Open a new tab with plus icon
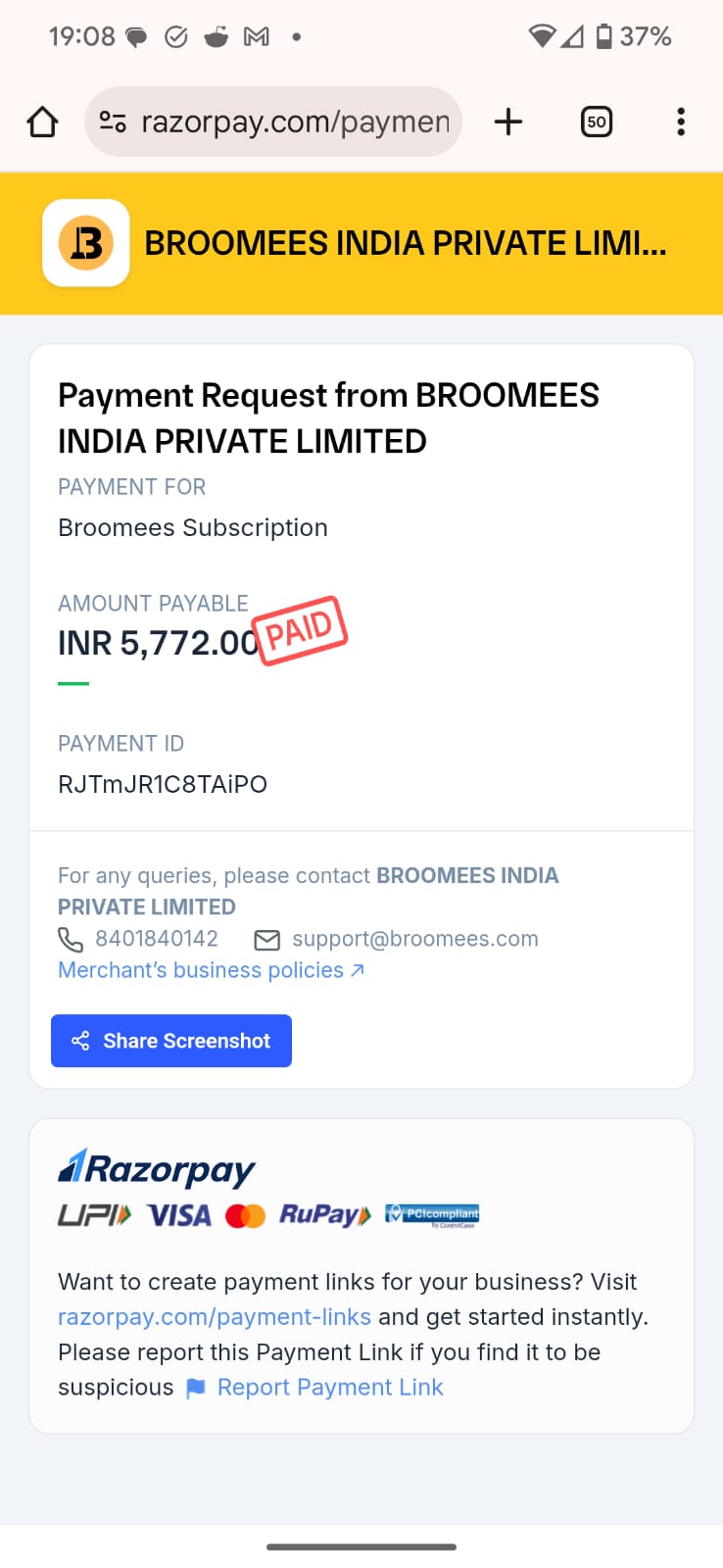 click(508, 122)
